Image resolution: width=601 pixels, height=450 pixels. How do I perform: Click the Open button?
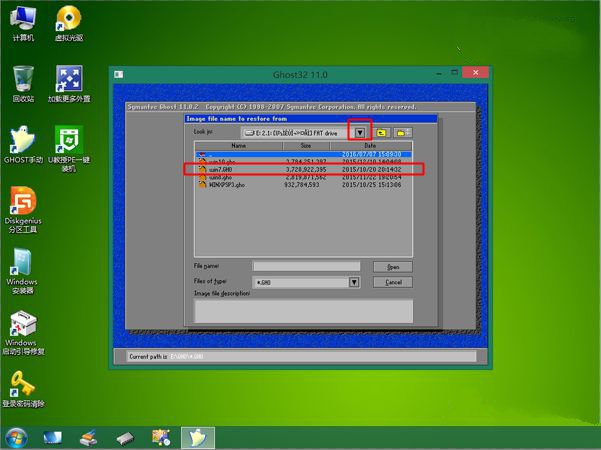(x=393, y=267)
